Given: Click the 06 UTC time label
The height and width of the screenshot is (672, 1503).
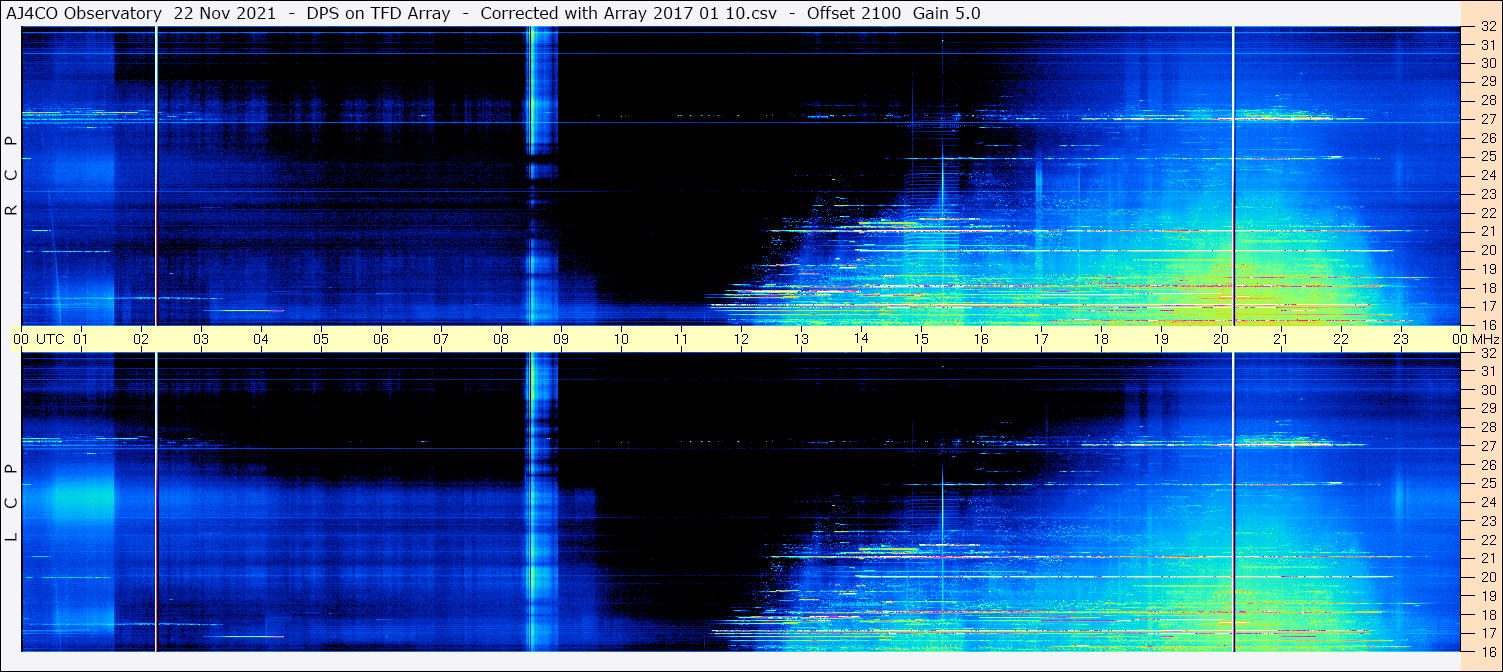Looking at the screenshot, I should 381,339.
